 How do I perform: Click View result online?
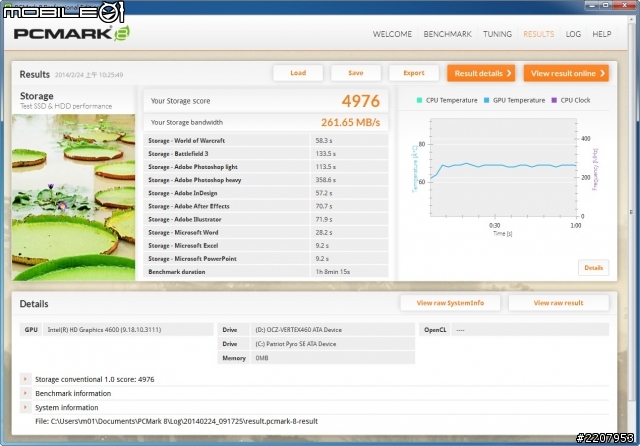pos(566,73)
